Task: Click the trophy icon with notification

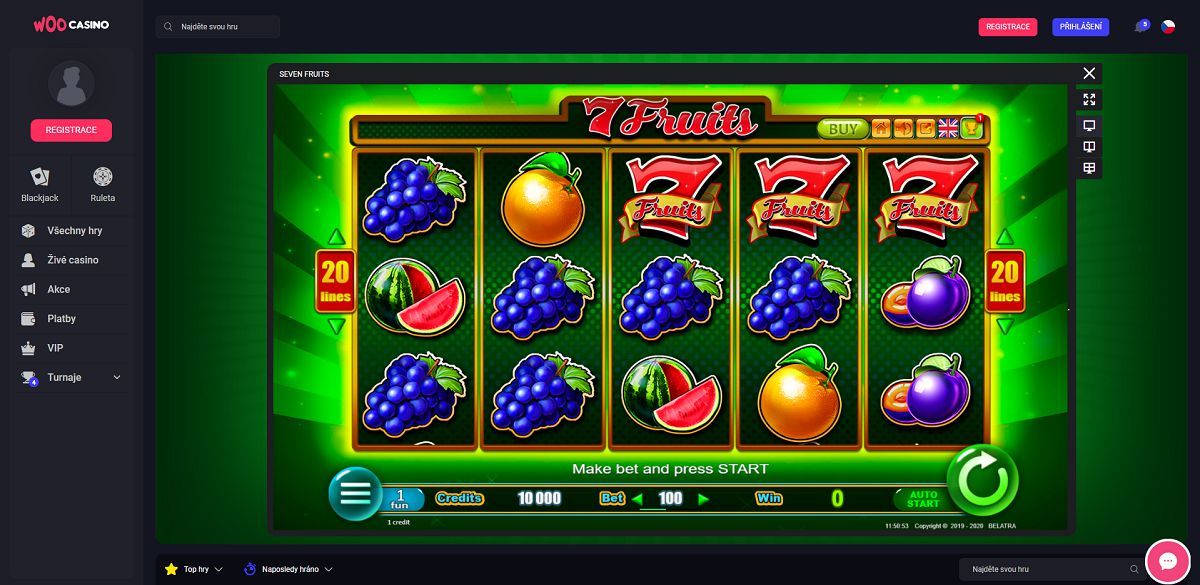Action: [971, 128]
